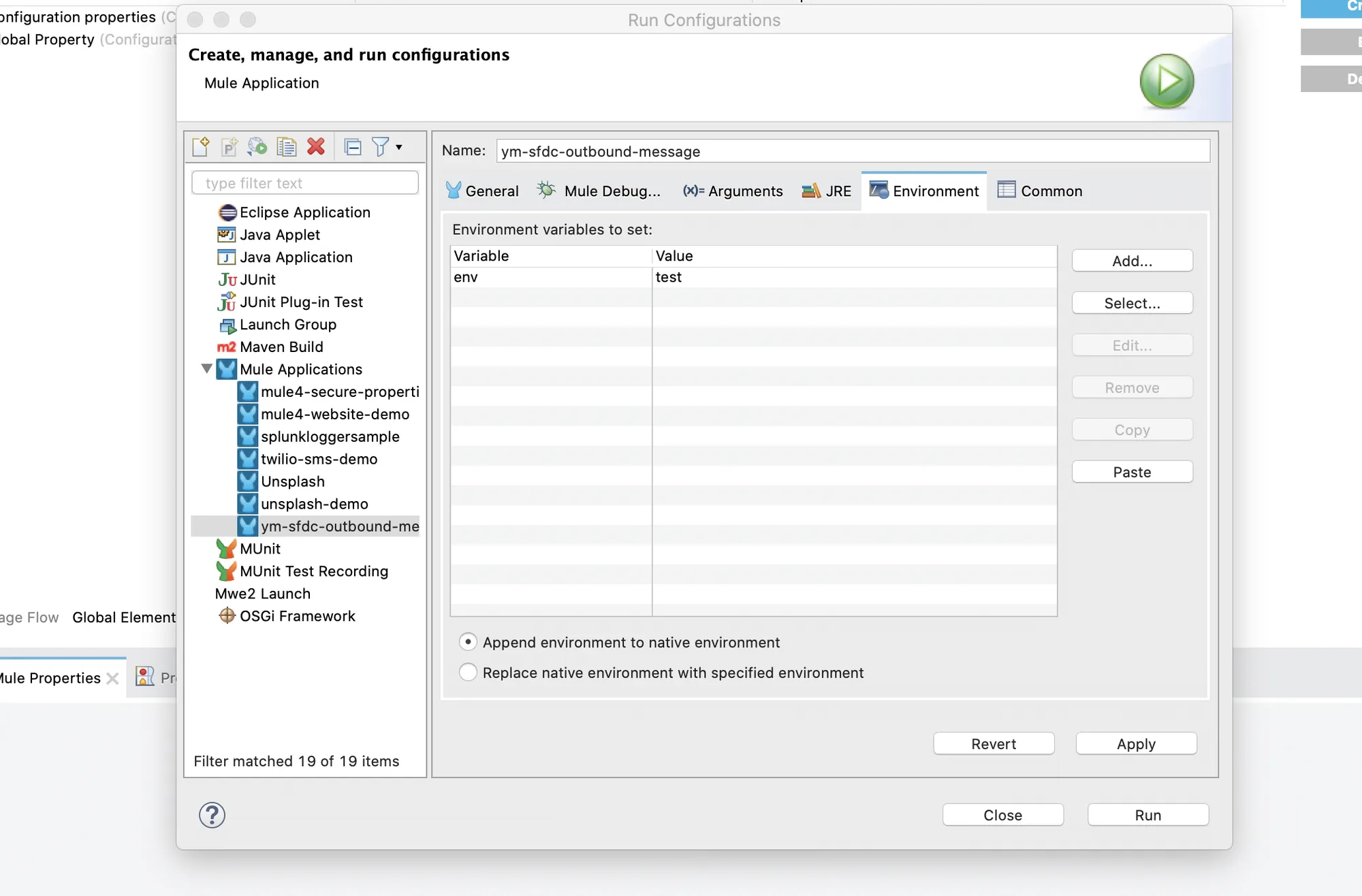Switch to the Arguments tab
The width and height of the screenshot is (1362, 896).
tap(733, 191)
